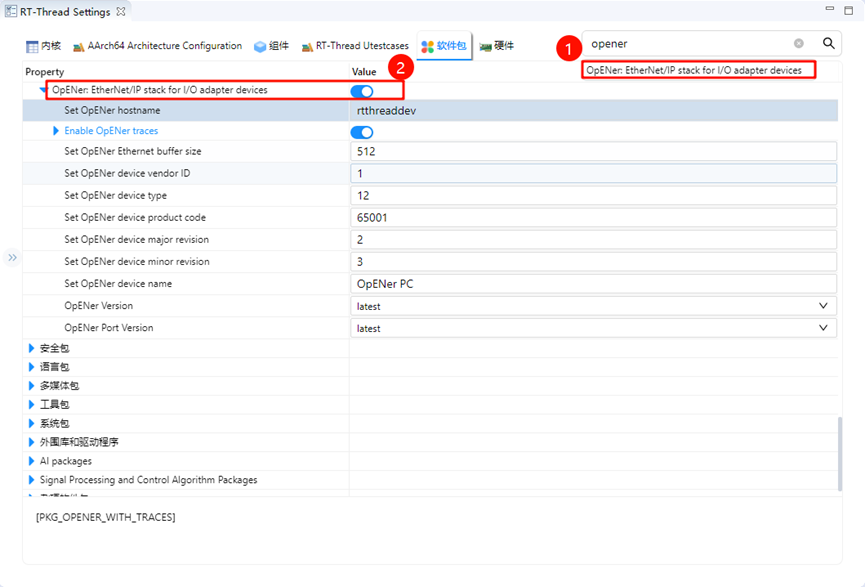This screenshot has height=587, width=865.
Task: Edit device product code field 65001
Action: (593, 218)
